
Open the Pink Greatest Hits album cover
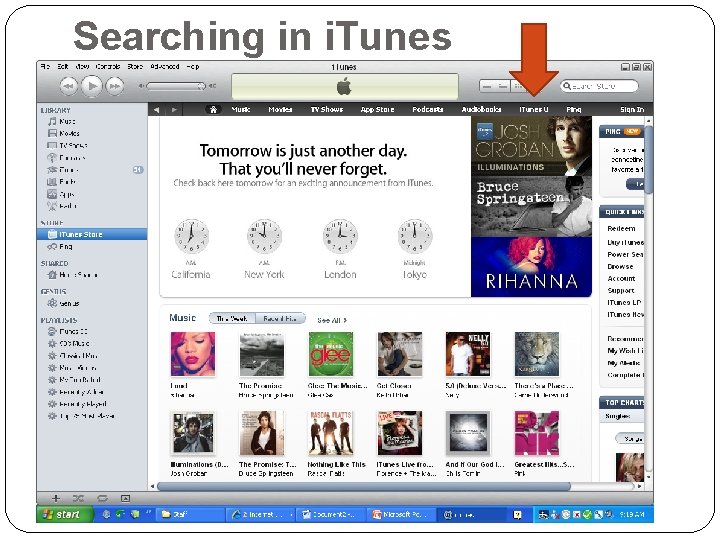tap(537, 433)
